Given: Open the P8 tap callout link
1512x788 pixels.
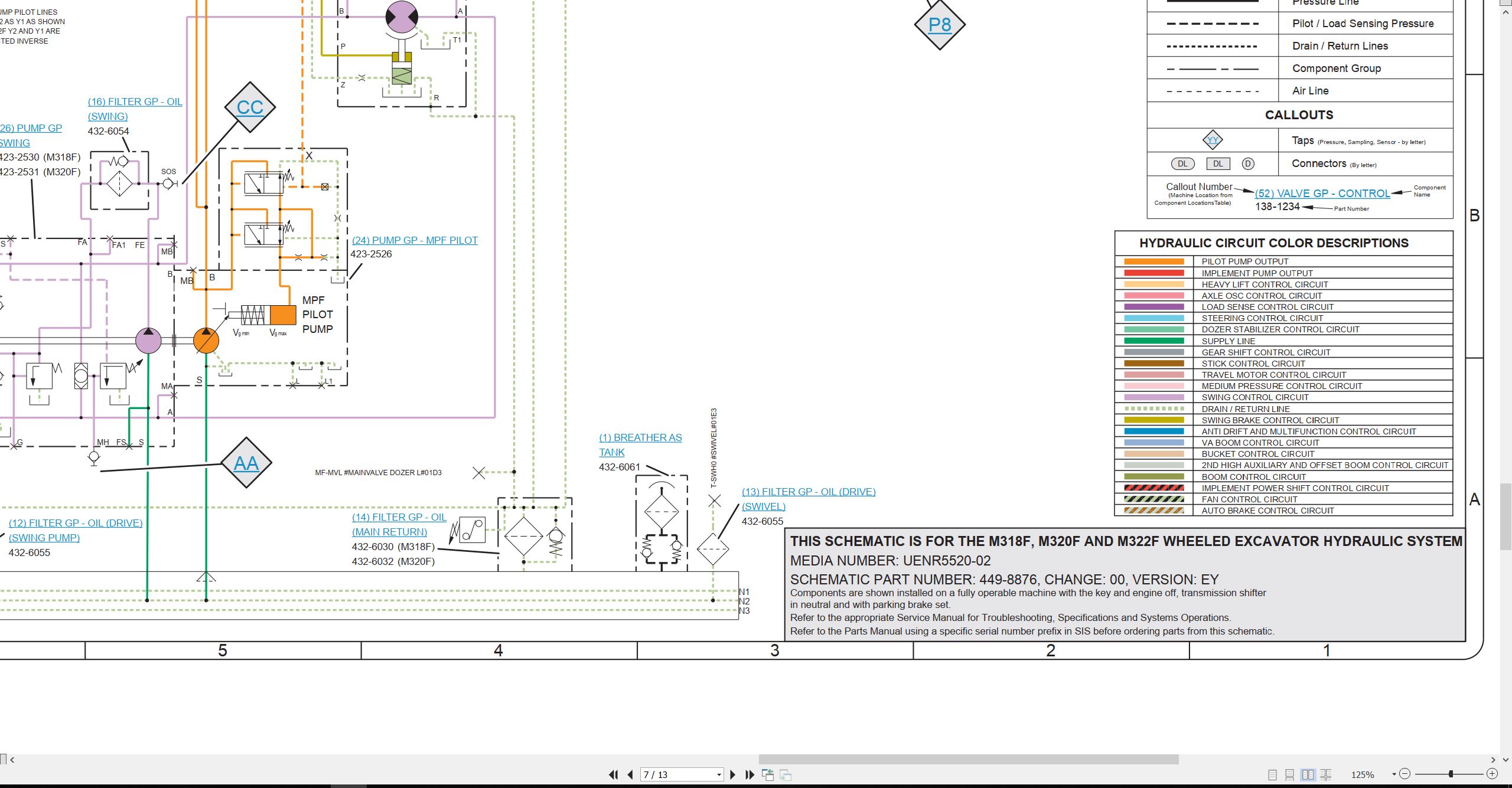Looking at the screenshot, I should 940,25.
